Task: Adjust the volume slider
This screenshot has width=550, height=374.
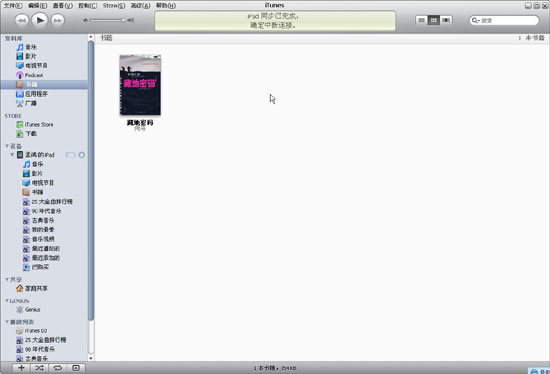Action: (x=108, y=20)
